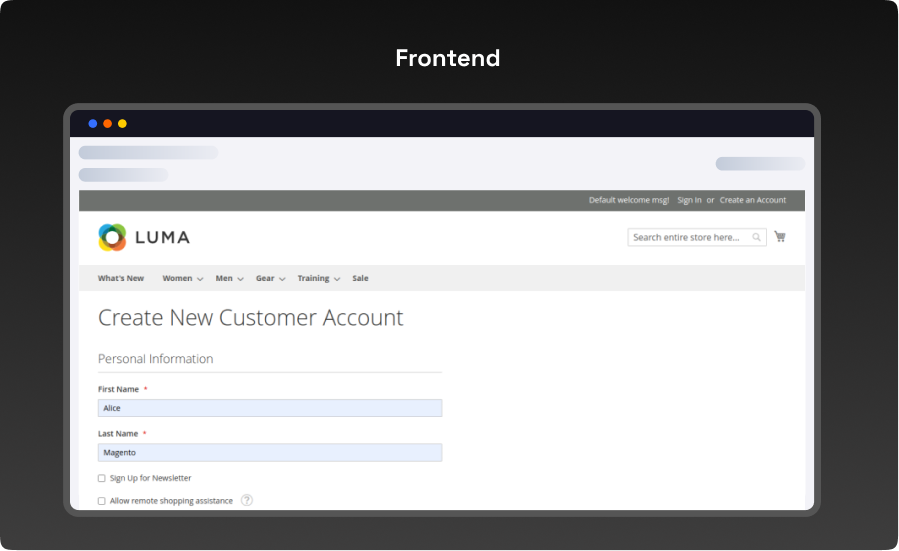
Task: Click the First Name input field
Action: pyautogui.click(x=270, y=408)
